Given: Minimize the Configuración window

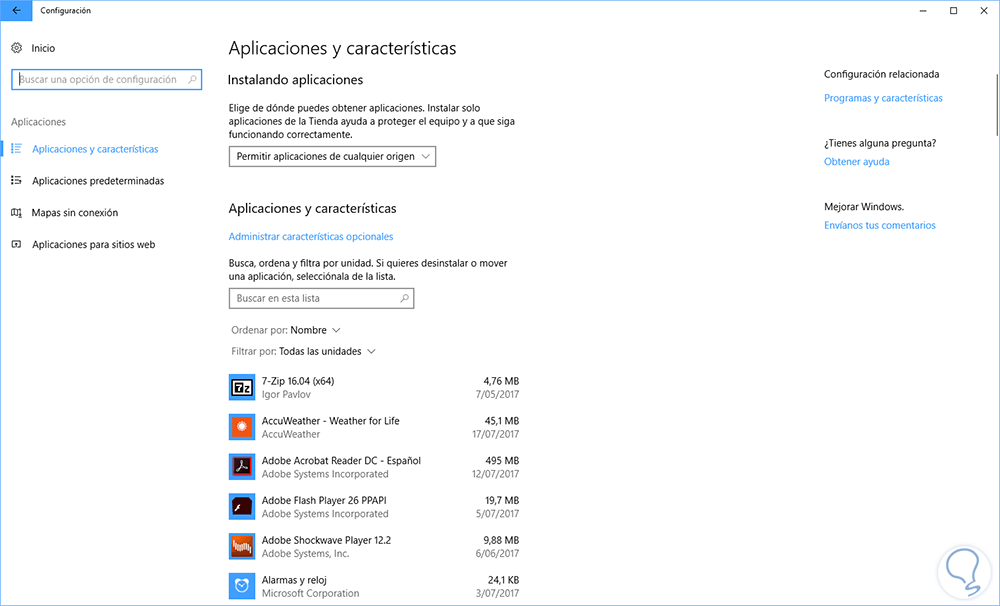Looking at the screenshot, I should tap(923, 10).
